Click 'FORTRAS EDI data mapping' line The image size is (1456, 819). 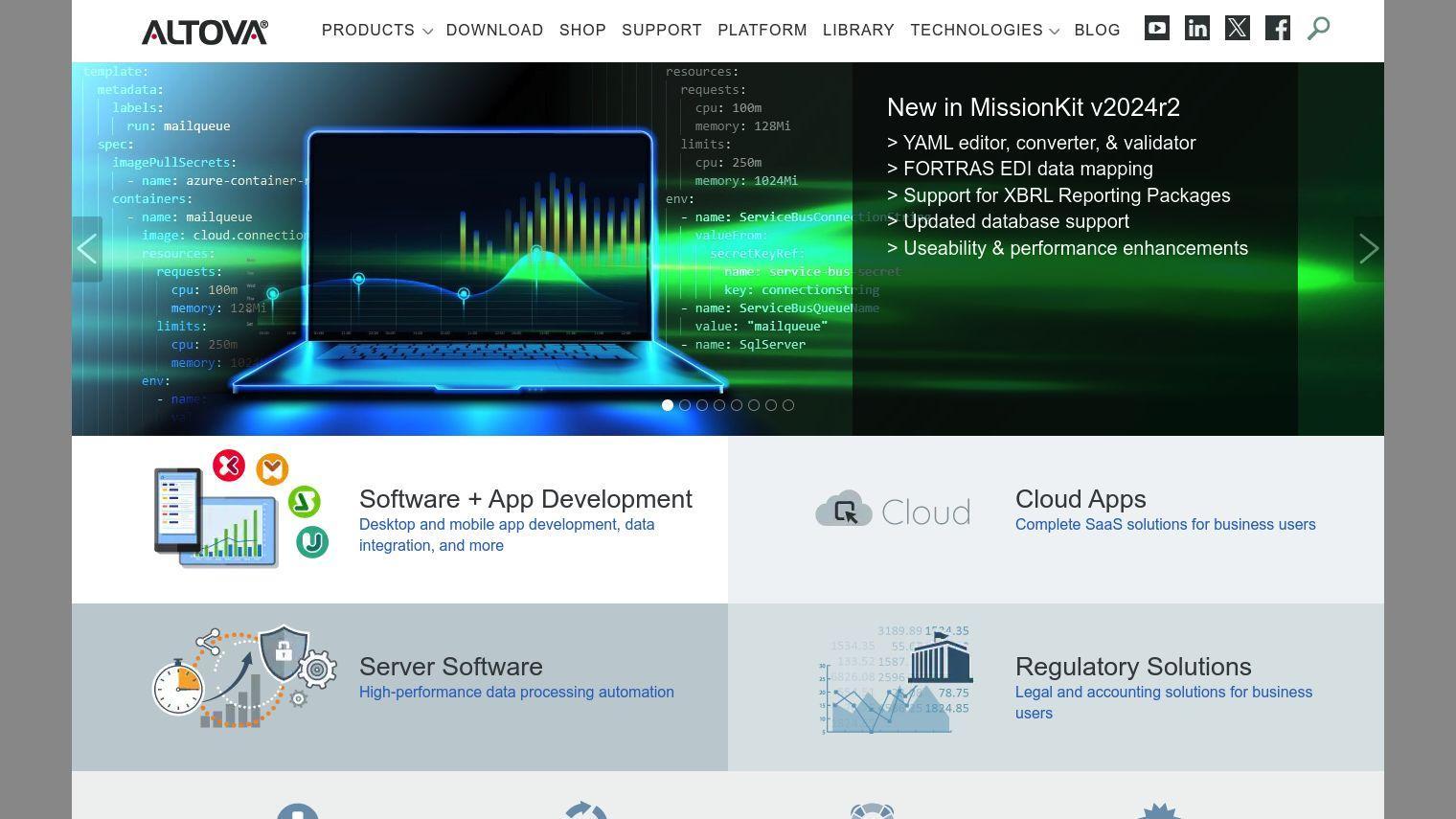click(x=1020, y=169)
